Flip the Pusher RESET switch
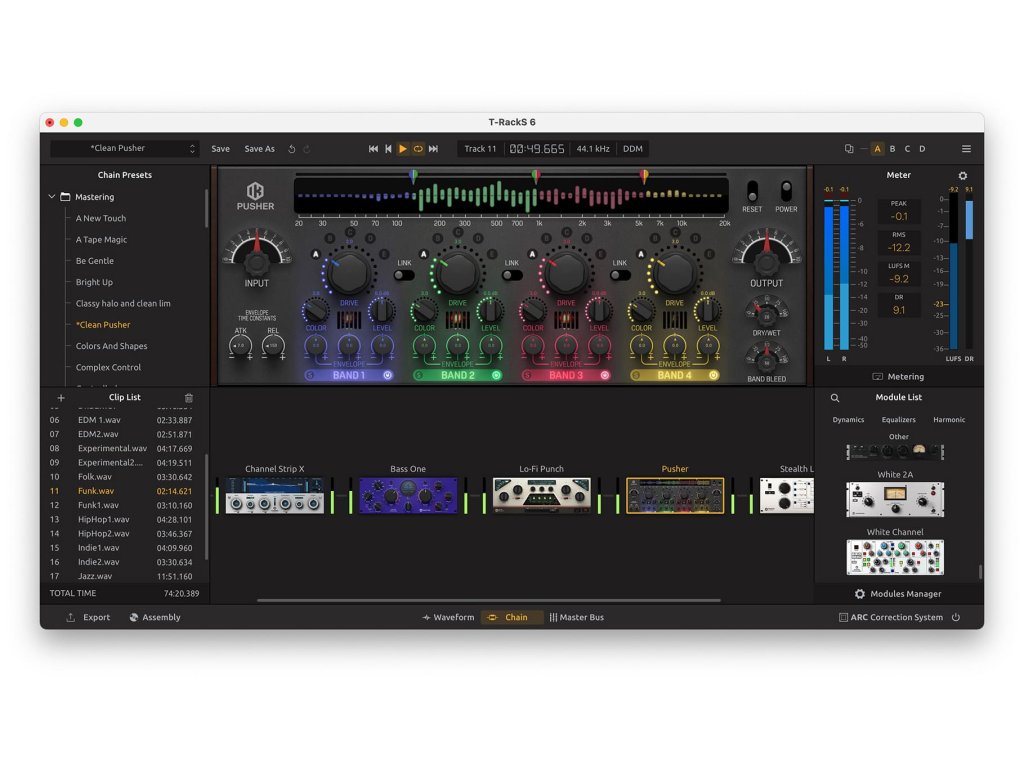The width and height of the screenshot is (1024, 768). point(752,190)
